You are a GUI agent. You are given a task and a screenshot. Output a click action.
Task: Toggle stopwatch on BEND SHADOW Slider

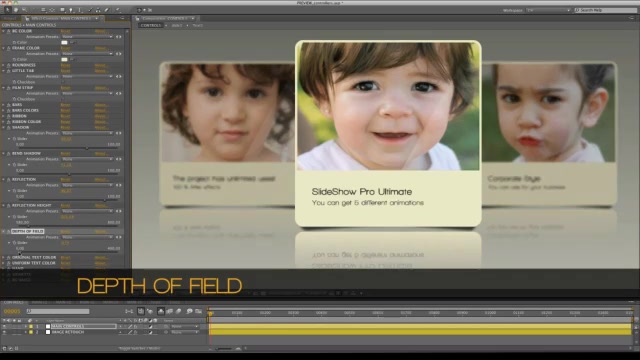click(14, 164)
